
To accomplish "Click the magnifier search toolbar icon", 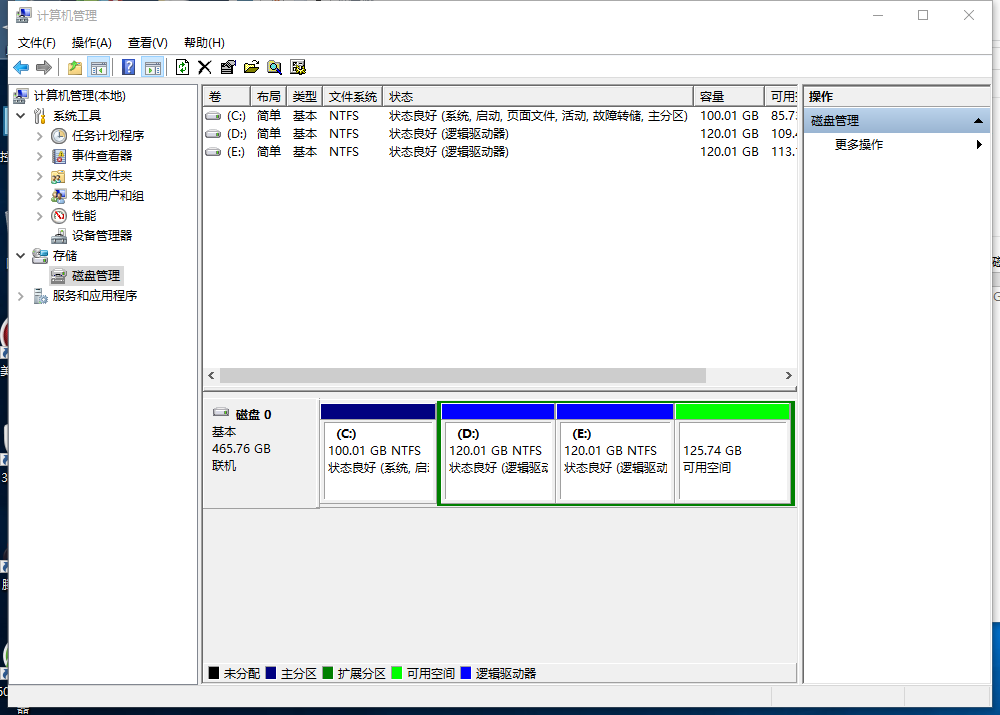I will pyautogui.click(x=274, y=67).
